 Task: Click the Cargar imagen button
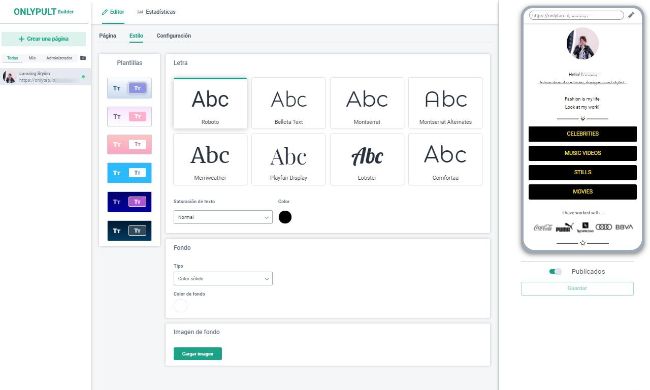(x=198, y=354)
